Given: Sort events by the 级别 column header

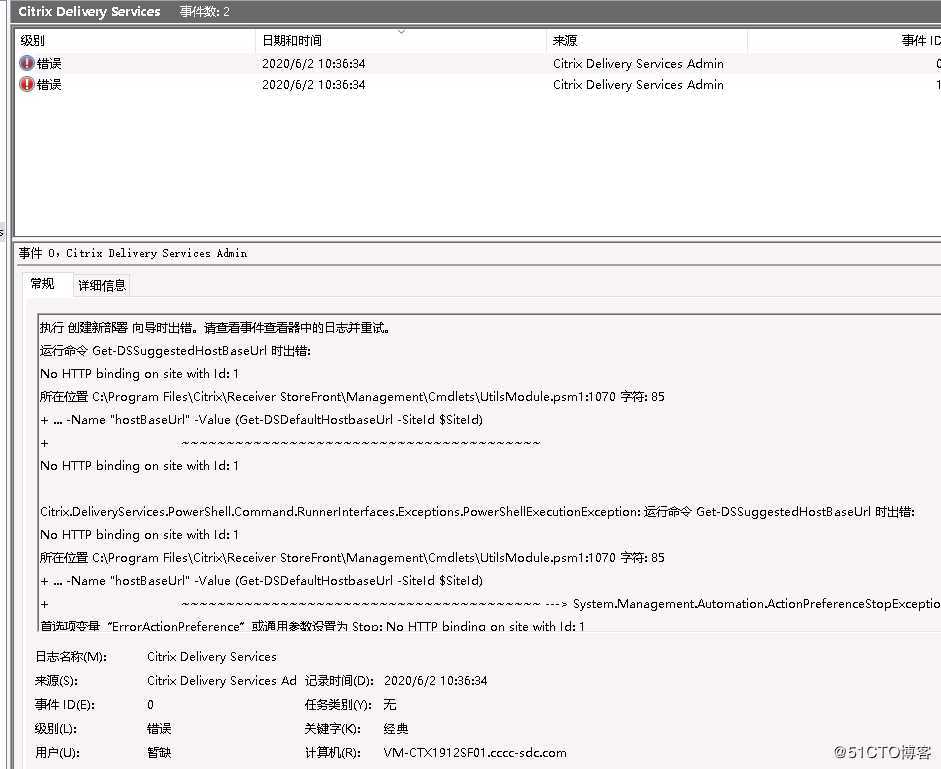Looking at the screenshot, I should 32,40.
